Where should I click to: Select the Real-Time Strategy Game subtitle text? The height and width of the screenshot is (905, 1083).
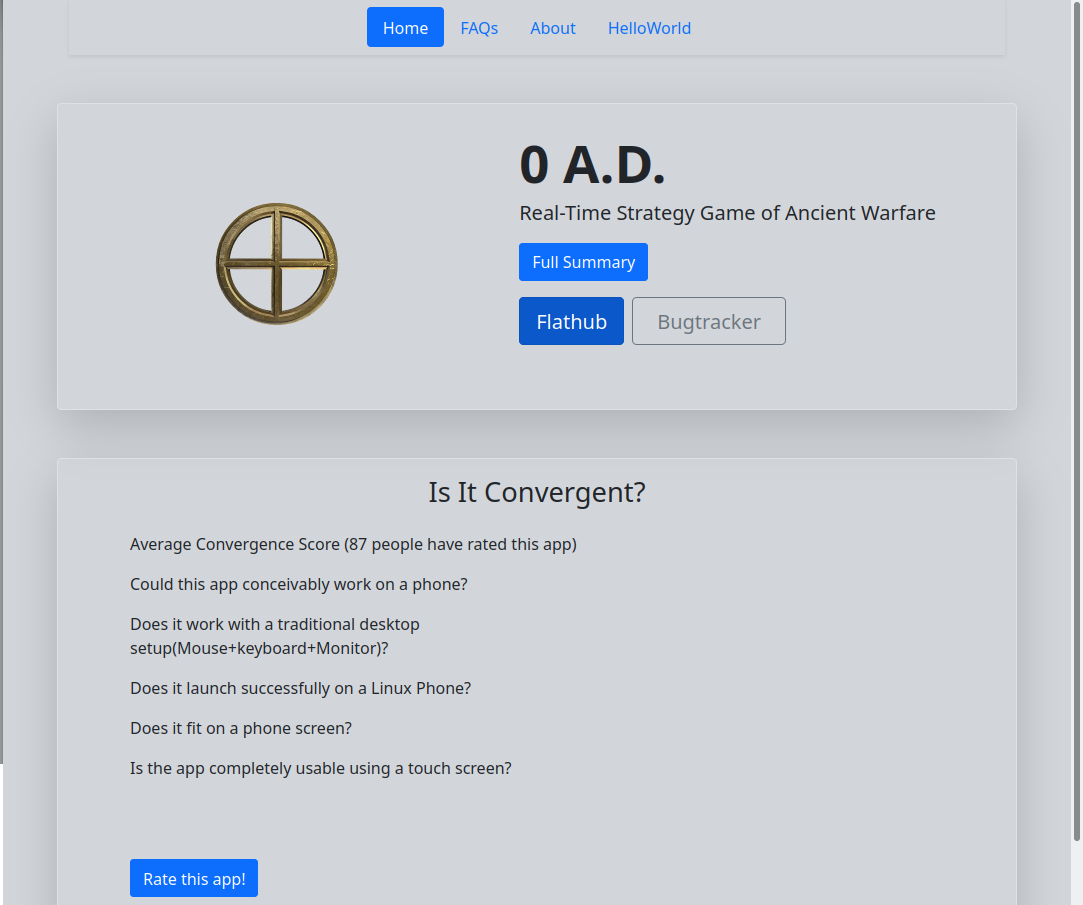727,213
